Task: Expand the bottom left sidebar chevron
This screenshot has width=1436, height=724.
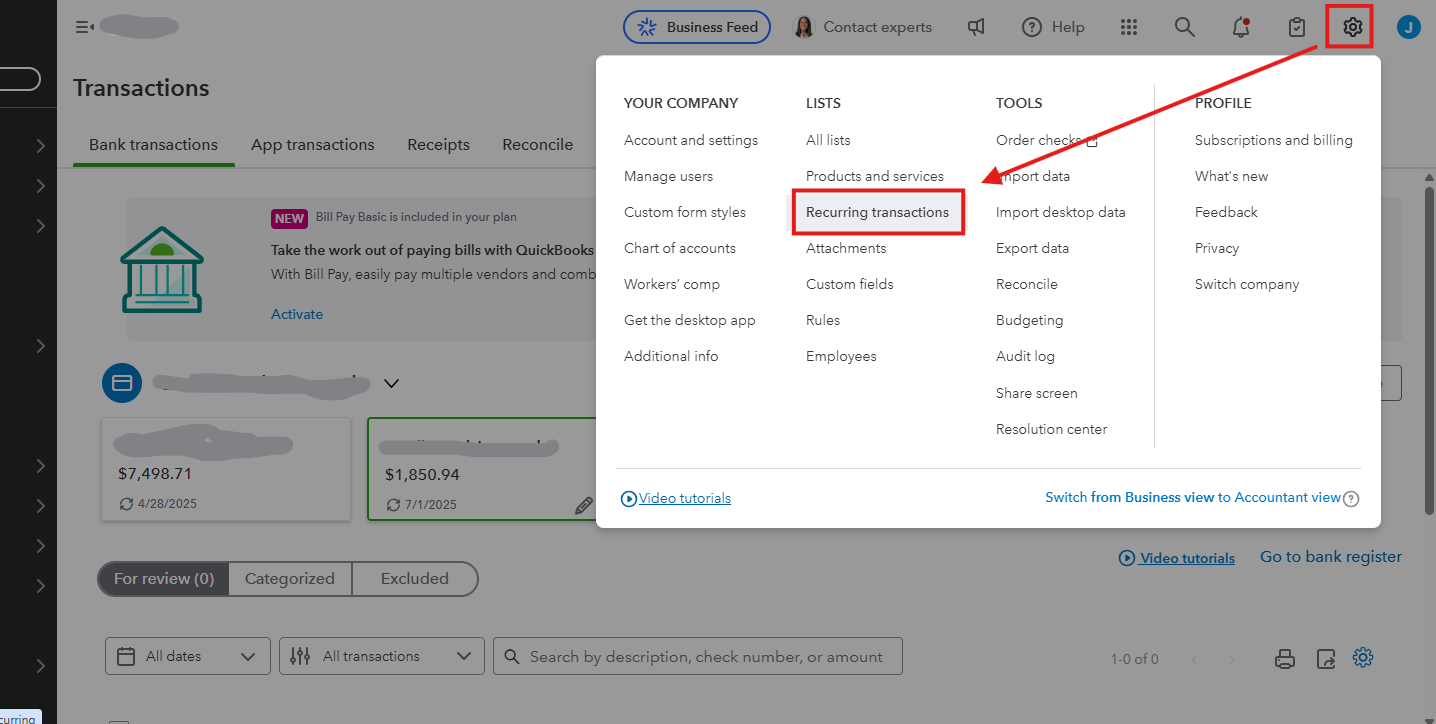Action: tap(40, 666)
